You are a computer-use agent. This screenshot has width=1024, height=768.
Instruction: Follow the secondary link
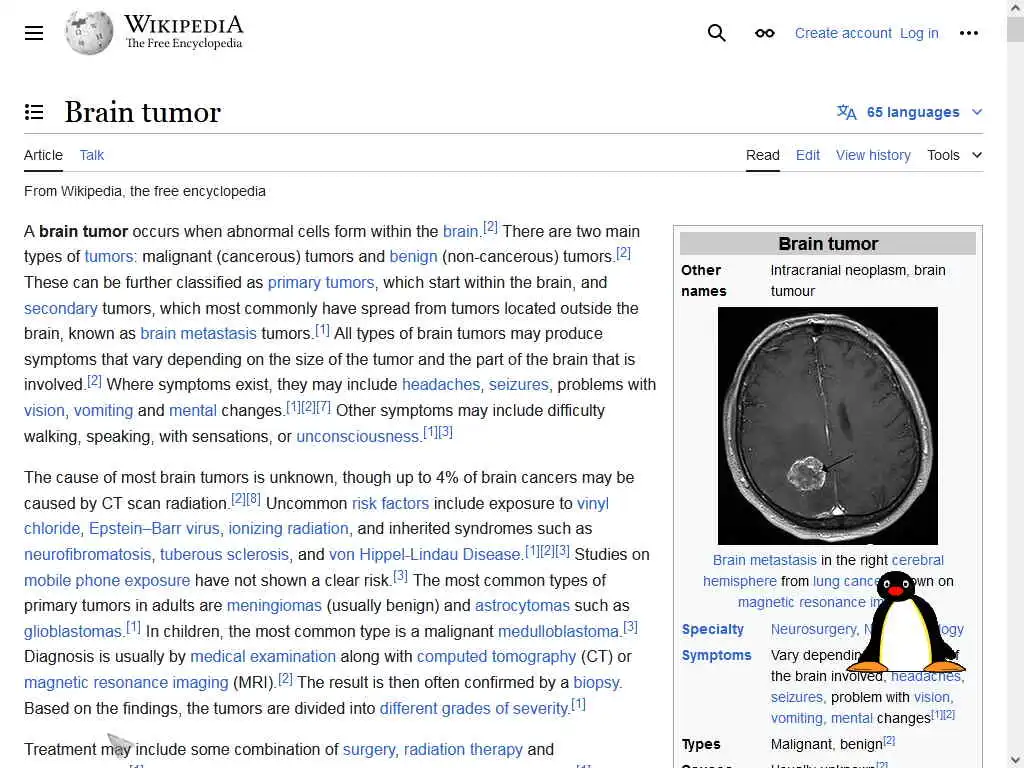click(61, 308)
